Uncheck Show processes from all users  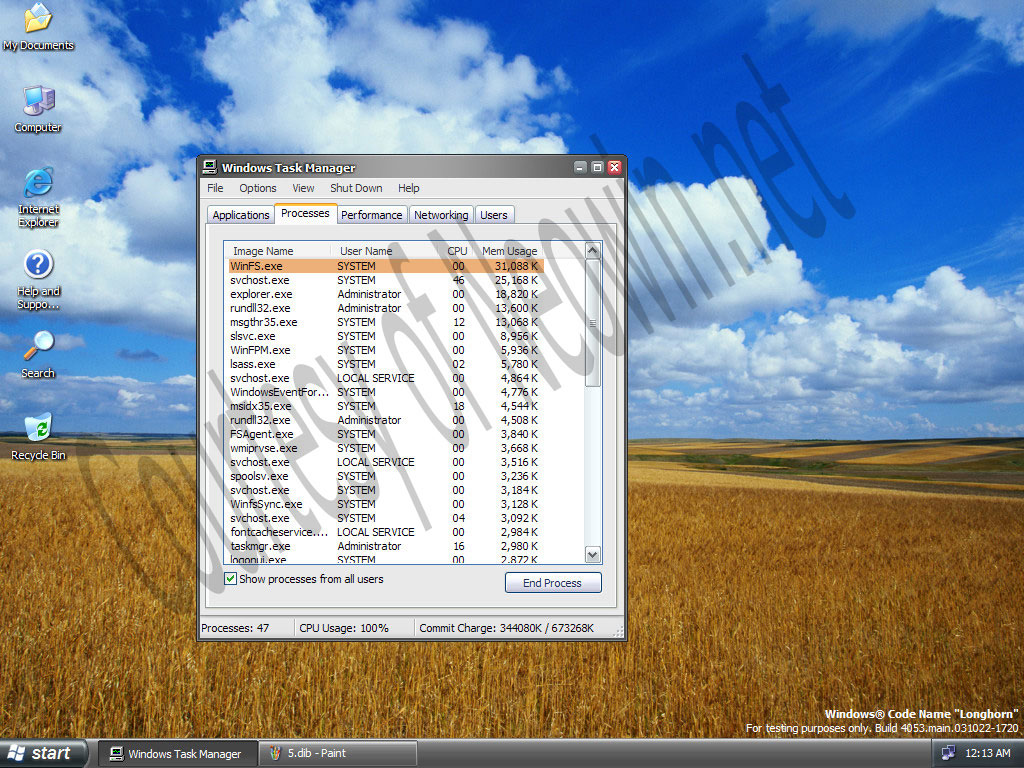click(231, 579)
